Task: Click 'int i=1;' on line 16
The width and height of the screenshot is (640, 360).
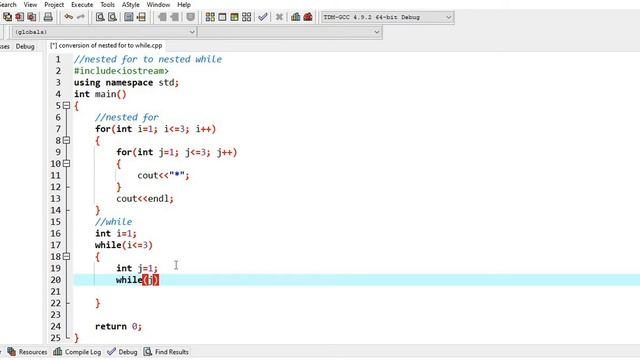Action: 116,233
